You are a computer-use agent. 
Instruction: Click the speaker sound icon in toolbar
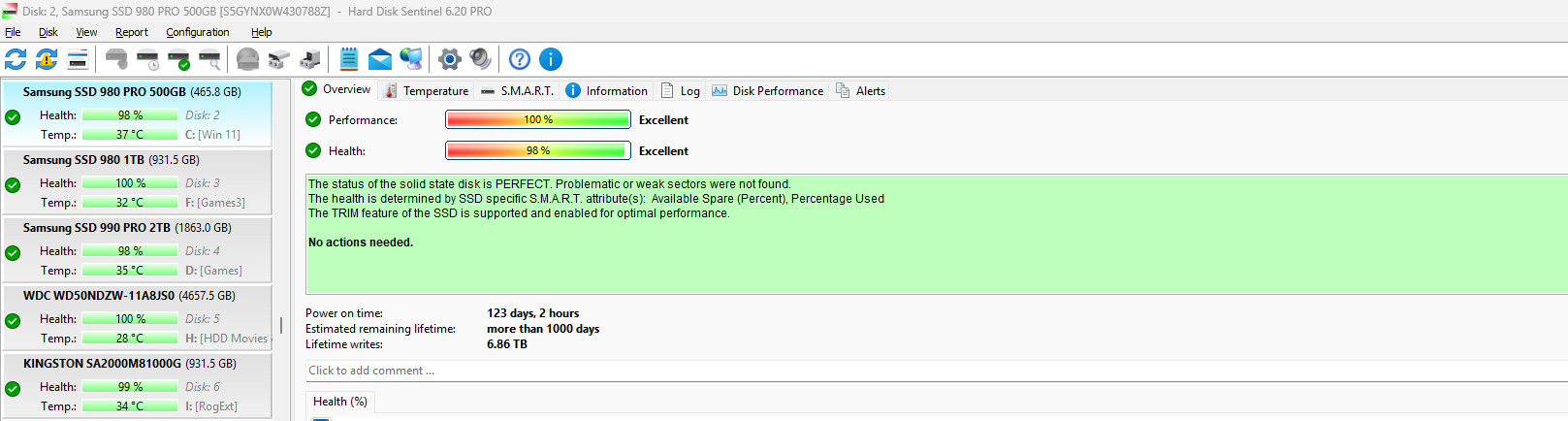[480, 59]
